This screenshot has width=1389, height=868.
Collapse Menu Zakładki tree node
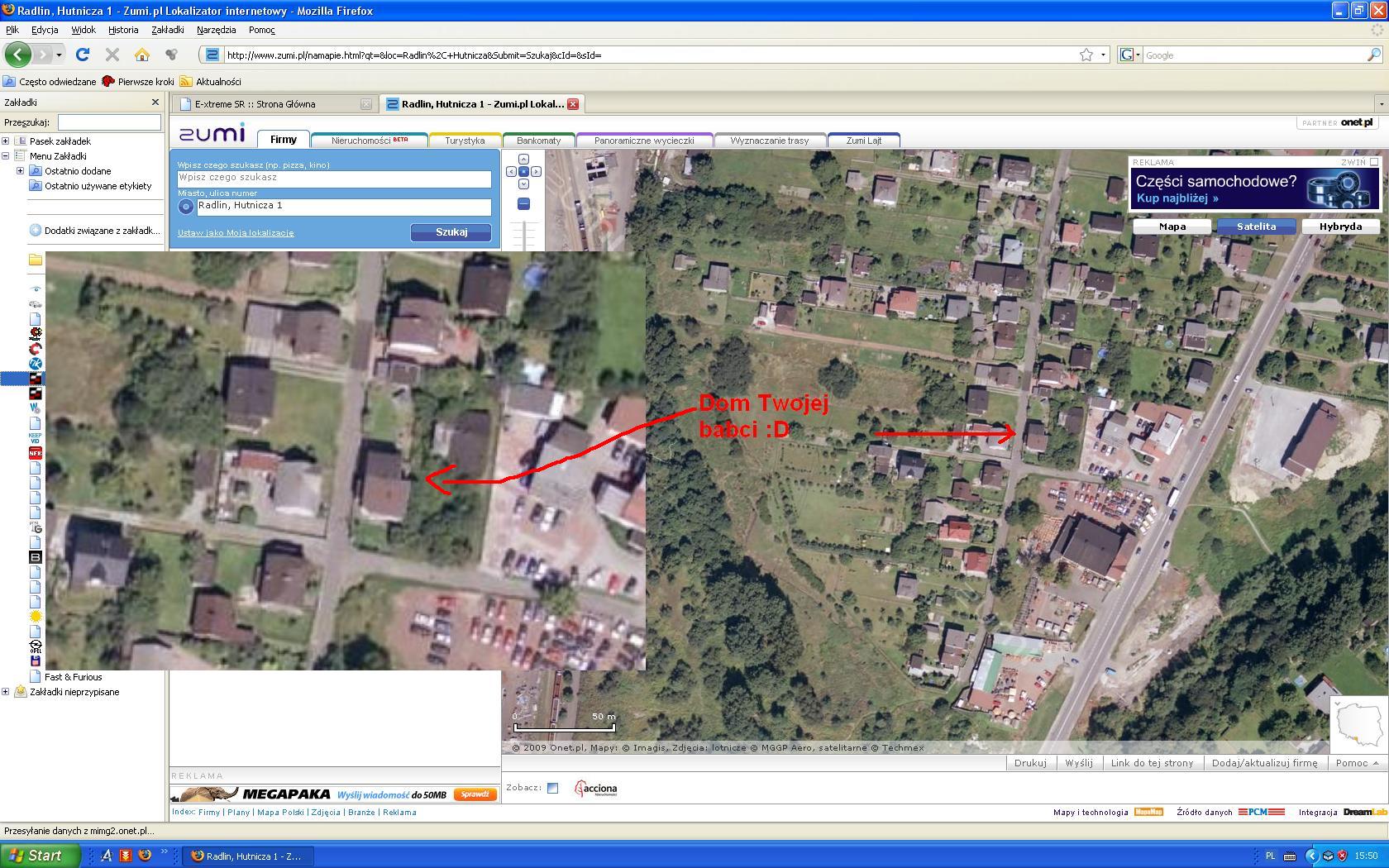6,156
